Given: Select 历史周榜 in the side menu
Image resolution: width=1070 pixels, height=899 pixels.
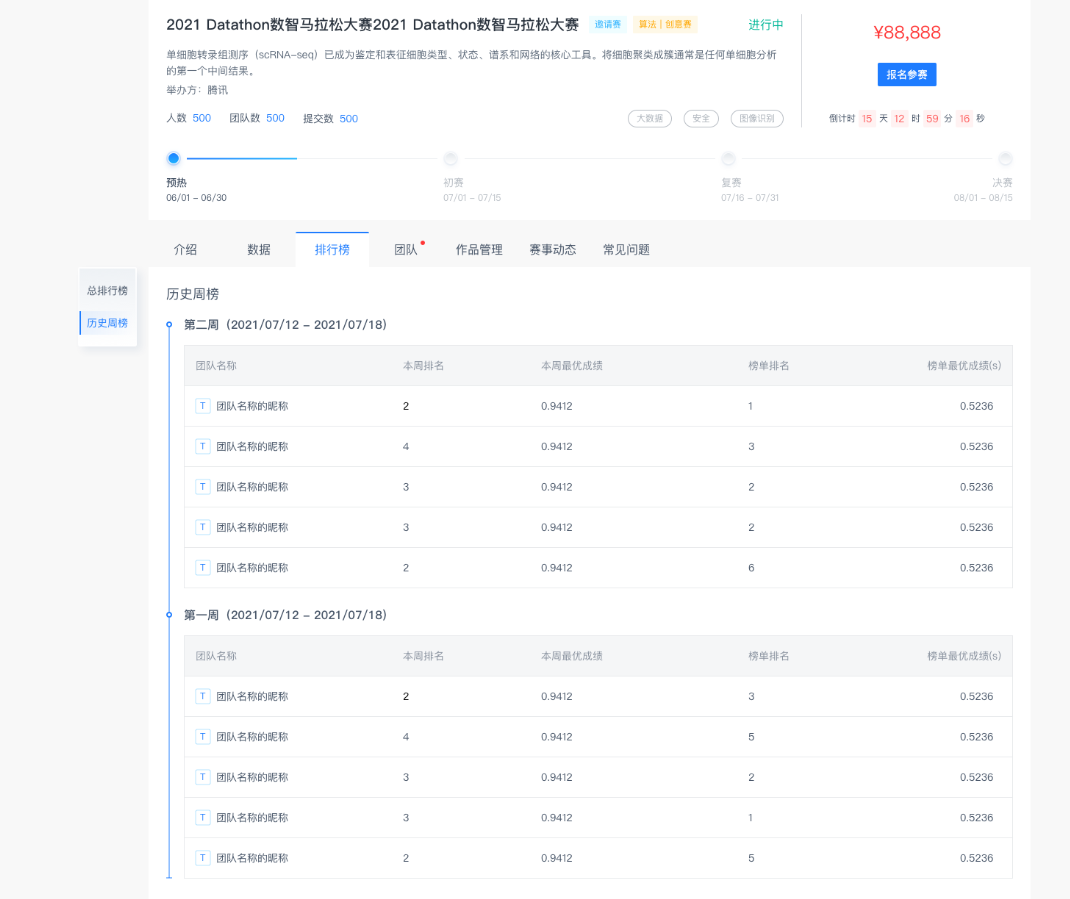Looking at the screenshot, I should click(107, 323).
